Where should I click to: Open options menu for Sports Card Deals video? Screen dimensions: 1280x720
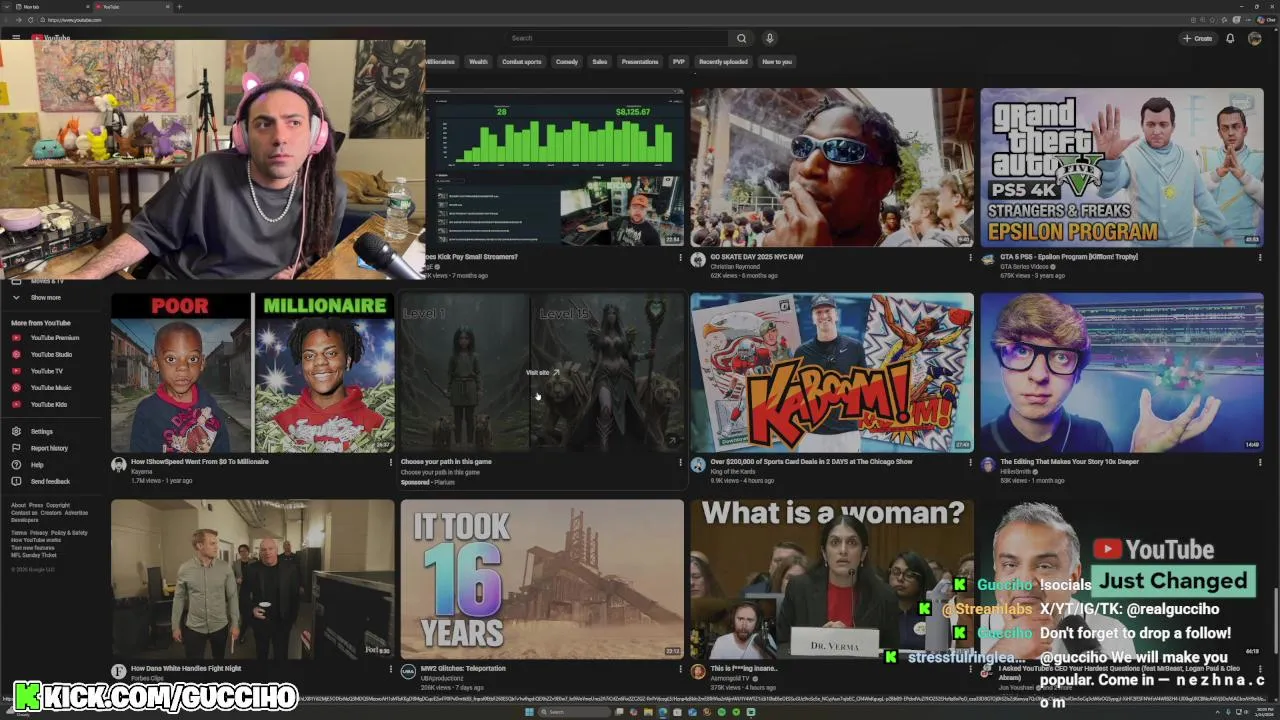pyautogui.click(x=969, y=462)
